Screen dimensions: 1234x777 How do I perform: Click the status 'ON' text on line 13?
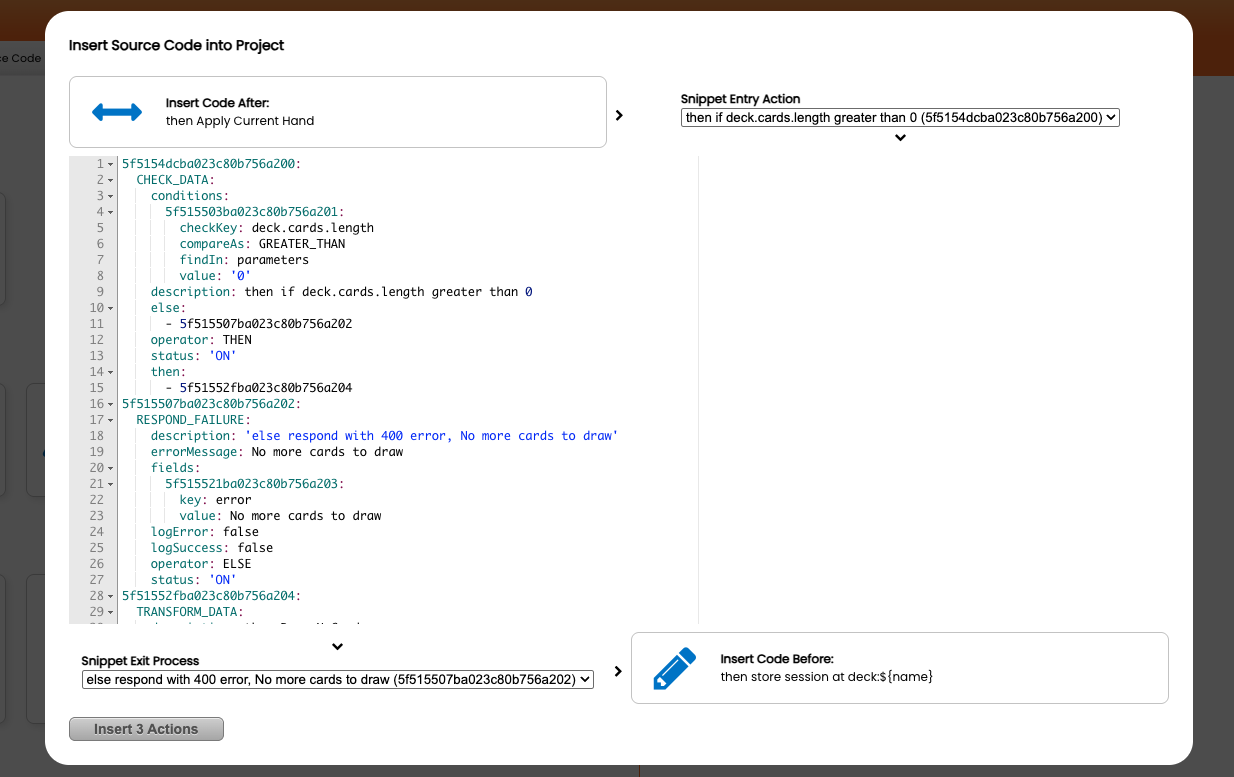click(x=223, y=356)
